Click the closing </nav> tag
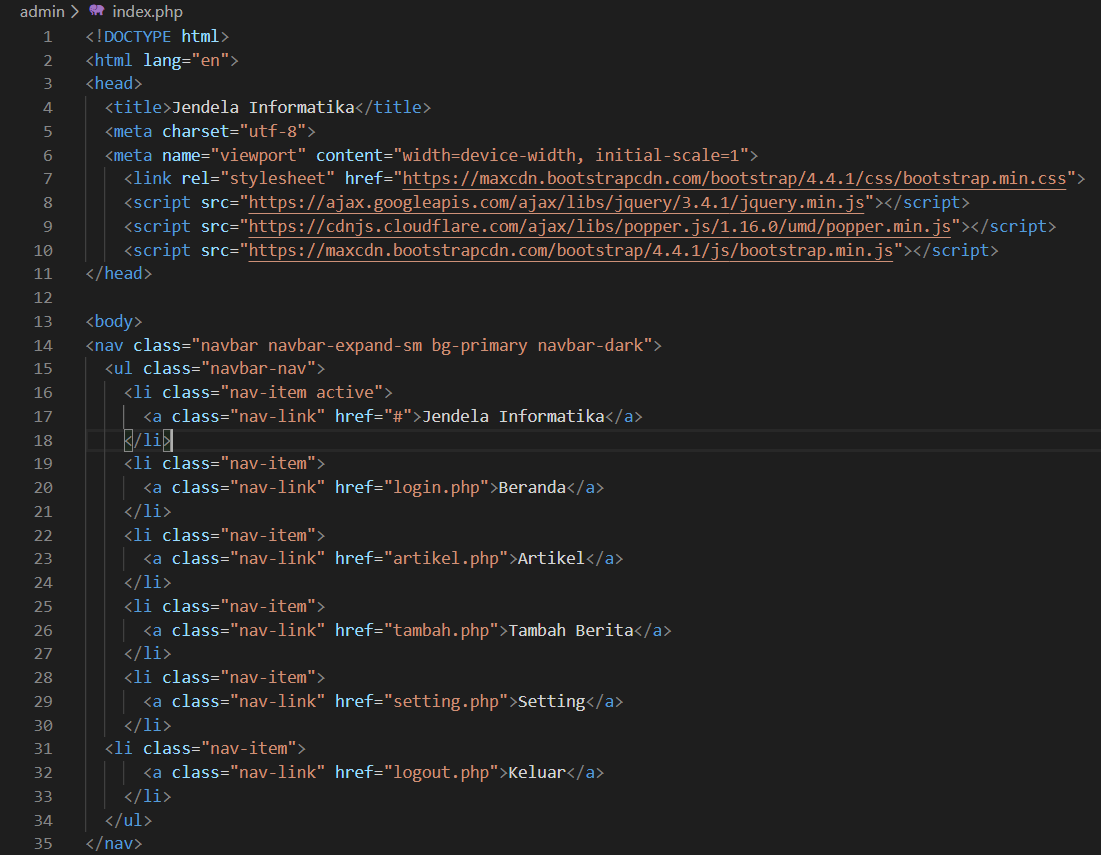The image size is (1101, 855). (x=114, y=843)
